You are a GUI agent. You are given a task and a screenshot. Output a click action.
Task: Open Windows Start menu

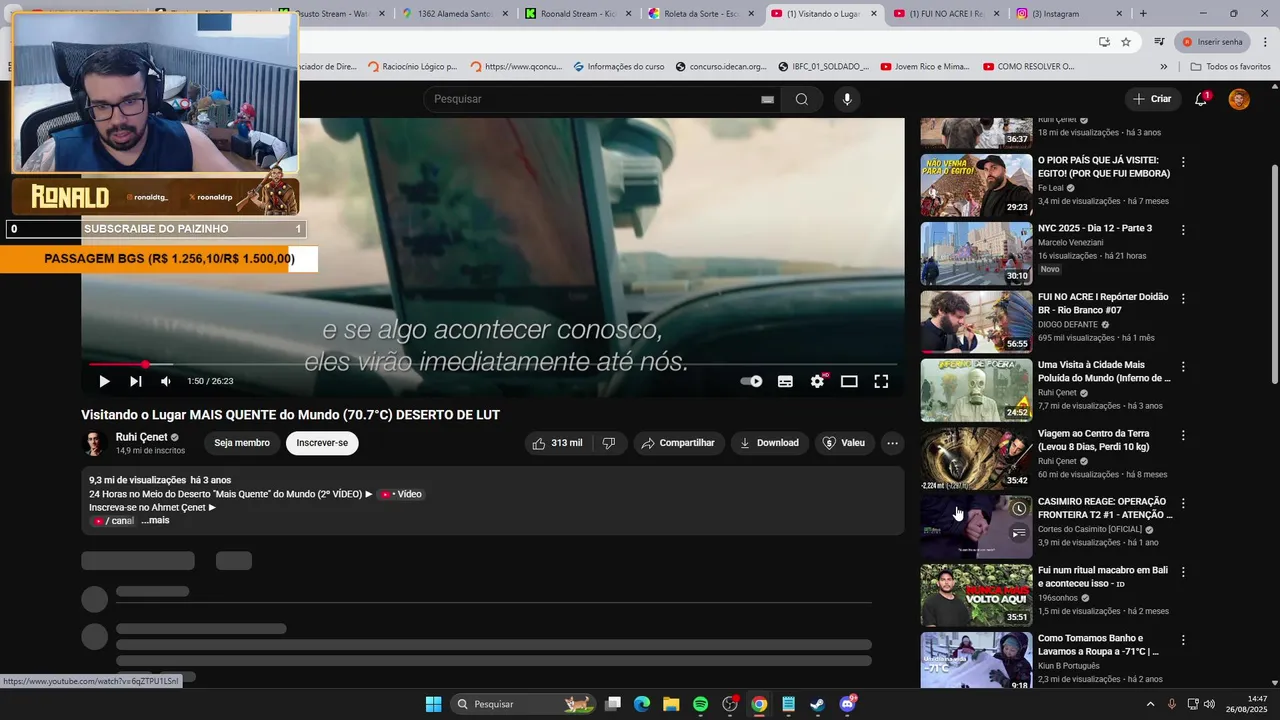[433, 704]
